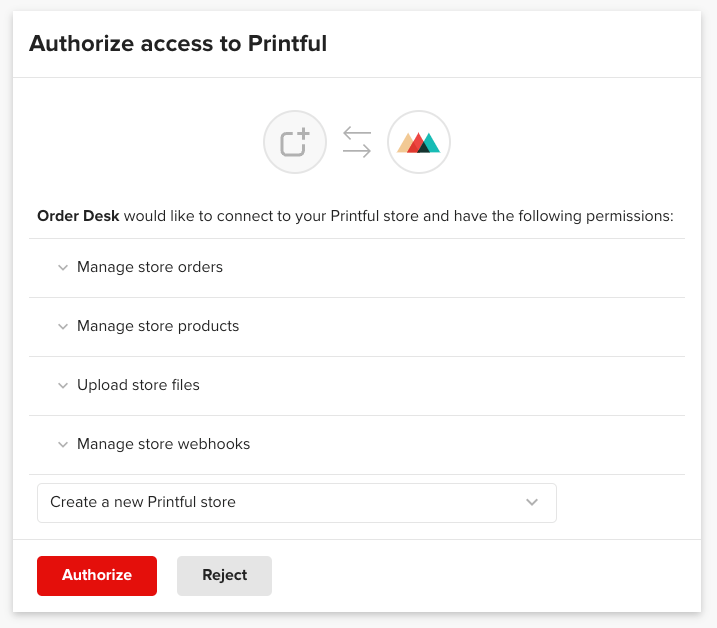This screenshot has width=717, height=628.
Task: Select the "Manage store products" permission label
Action: coord(158,327)
